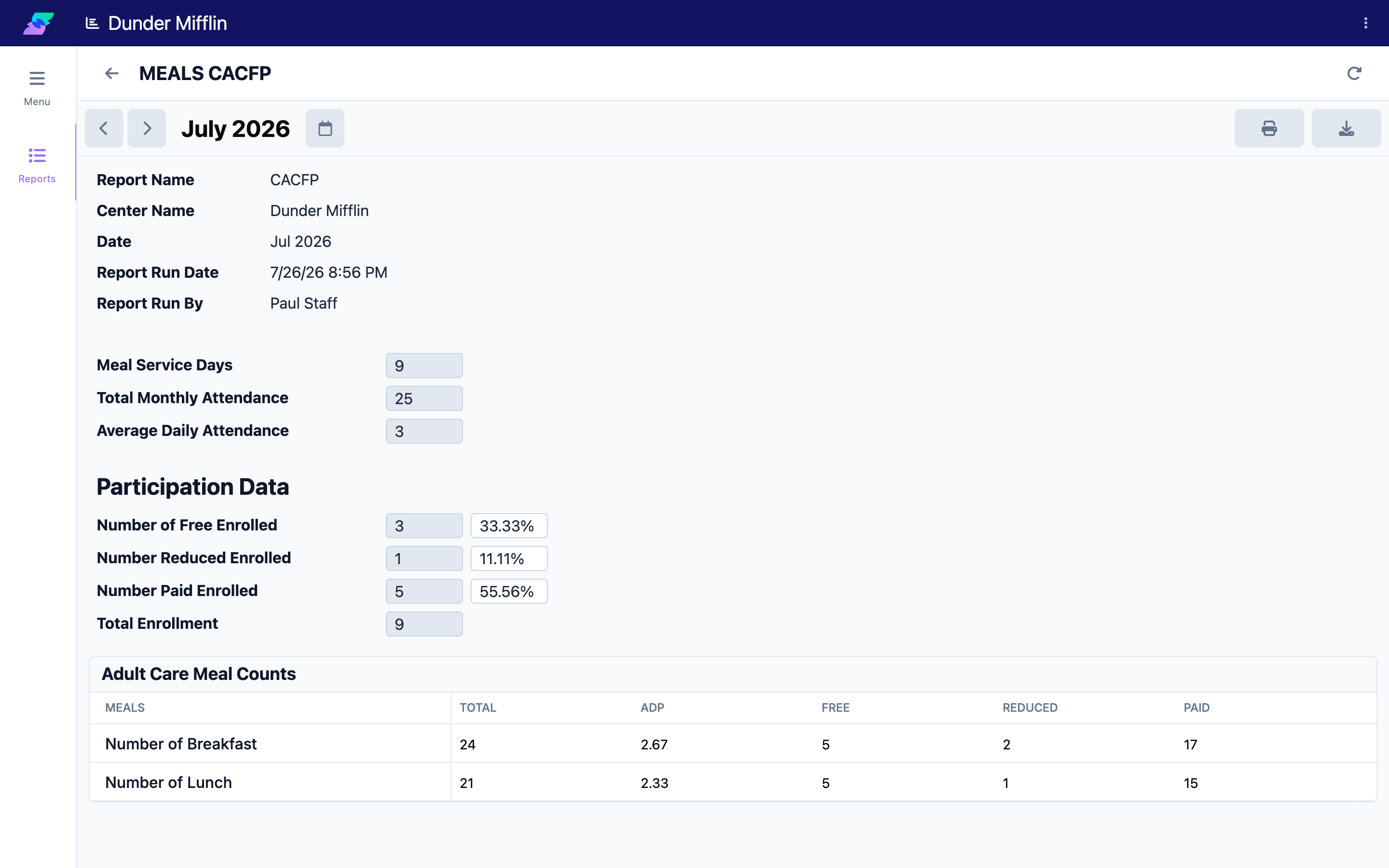This screenshot has width=1389, height=868.
Task: Print the CACFP report
Action: pyautogui.click(x=1268, y=128)
